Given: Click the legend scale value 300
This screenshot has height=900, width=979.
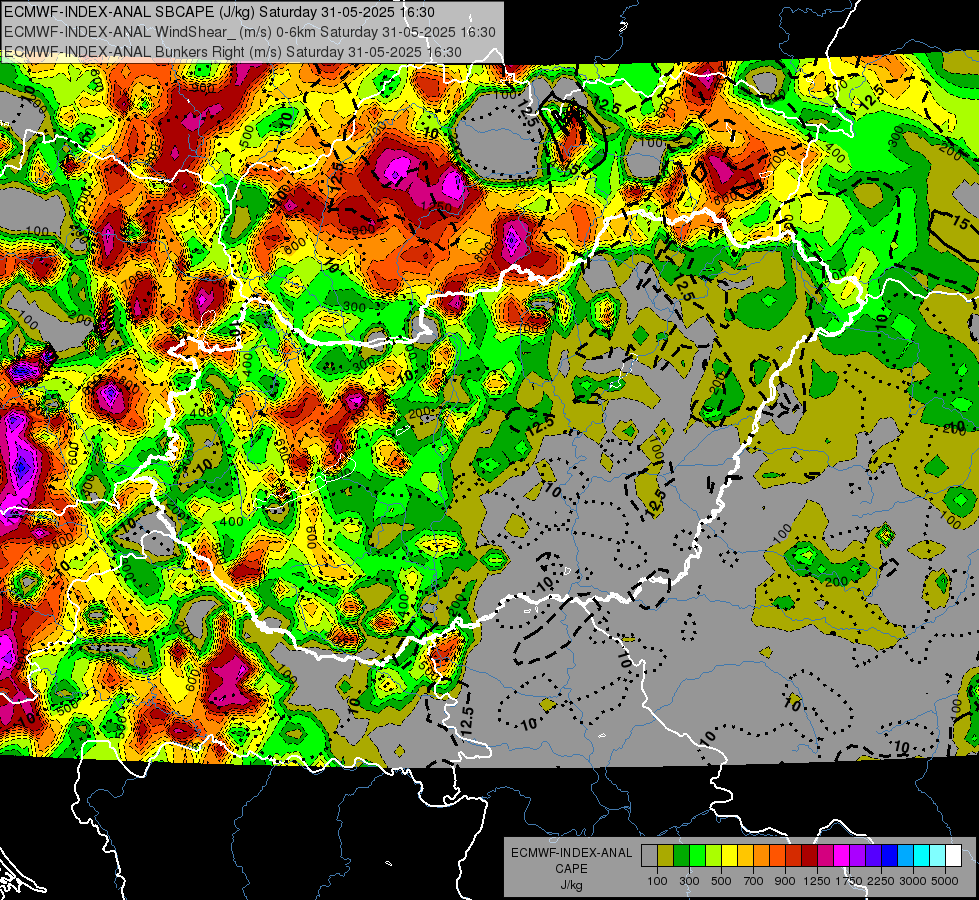Looking at the screenshot, I should (689, 881).
